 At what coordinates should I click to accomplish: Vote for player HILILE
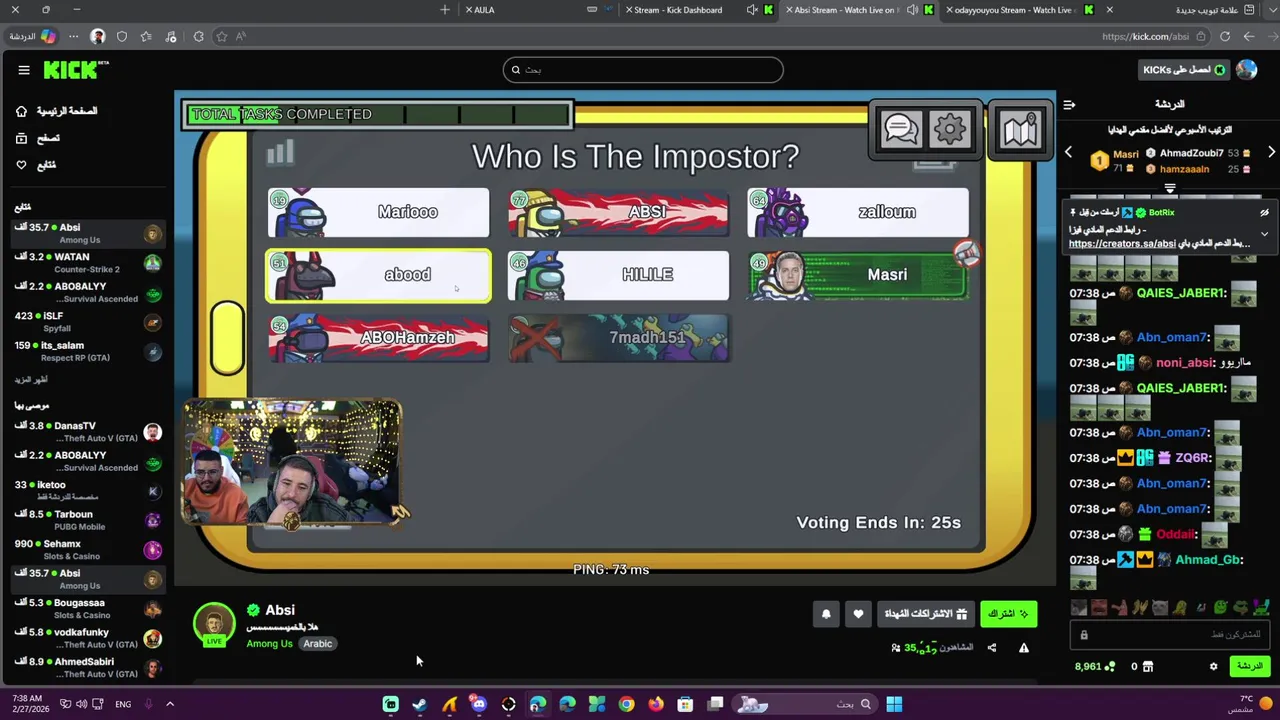pyautogui.click(x=618, y=275)
